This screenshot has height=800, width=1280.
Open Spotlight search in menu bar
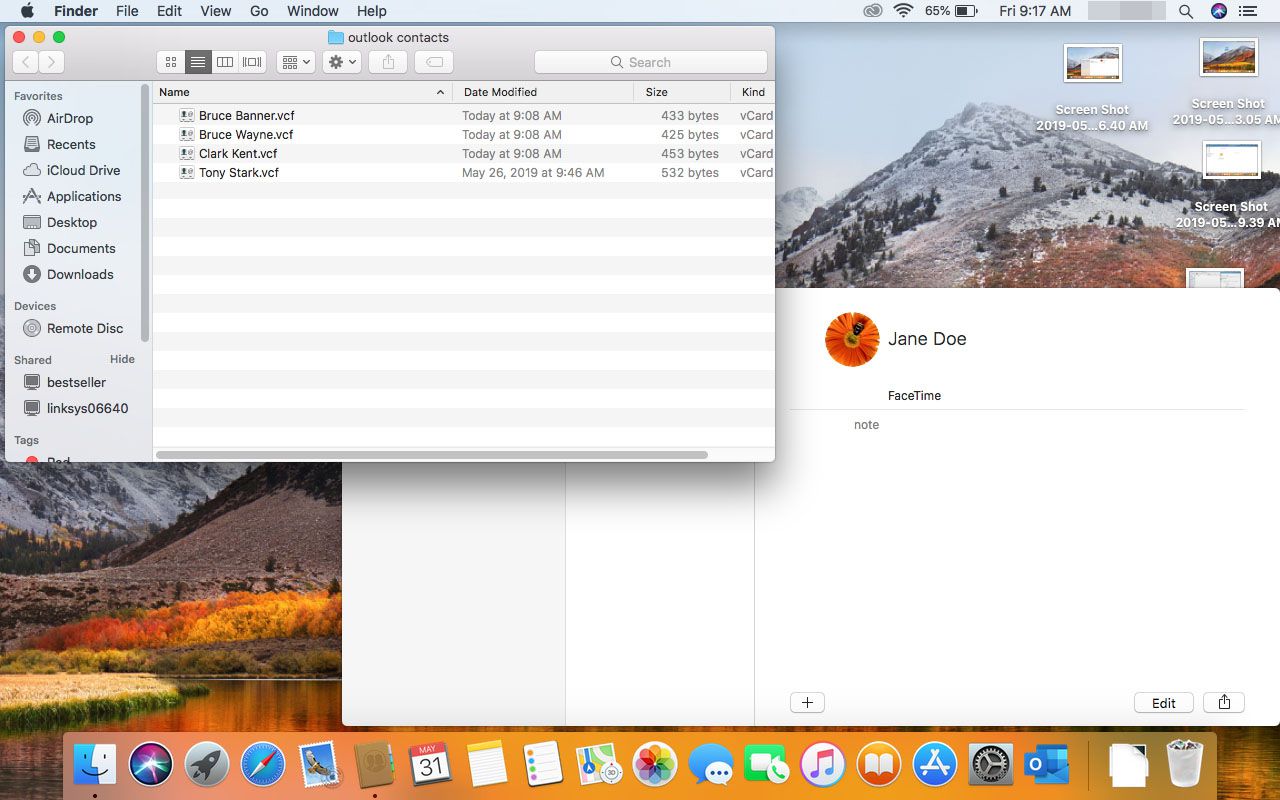(1186, 11)
